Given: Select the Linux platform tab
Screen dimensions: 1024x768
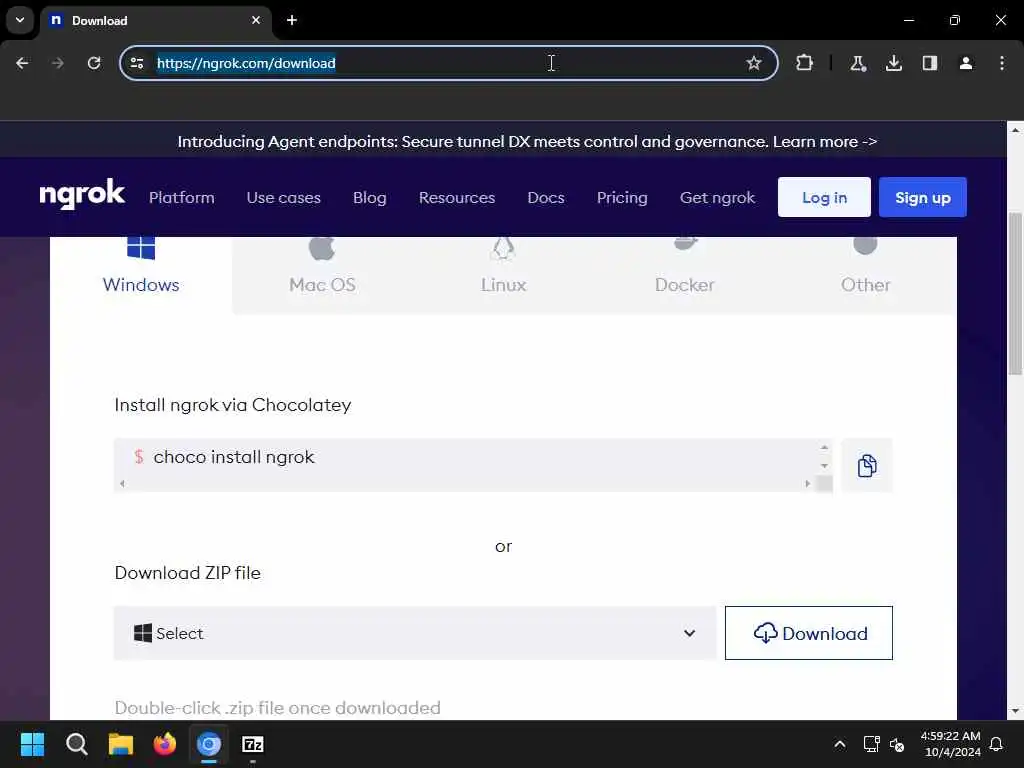Looking at the screenshot, I should click(504, 275).
